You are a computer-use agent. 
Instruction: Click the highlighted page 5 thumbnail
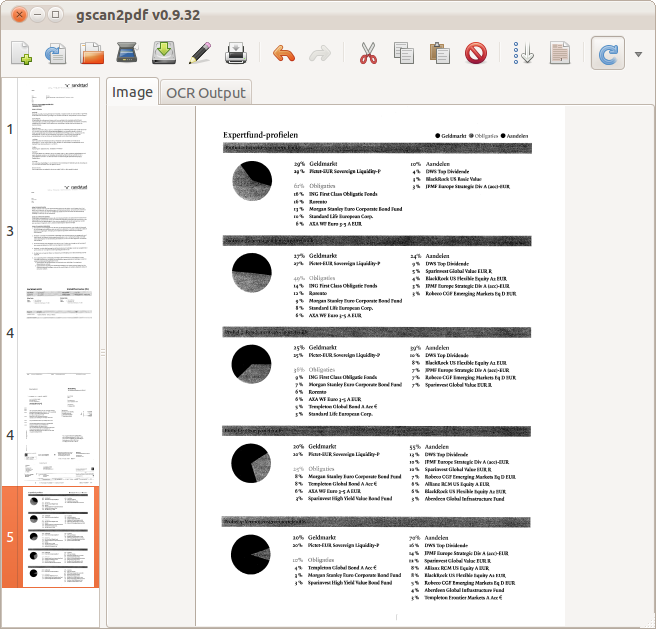(x=58, y=537)
